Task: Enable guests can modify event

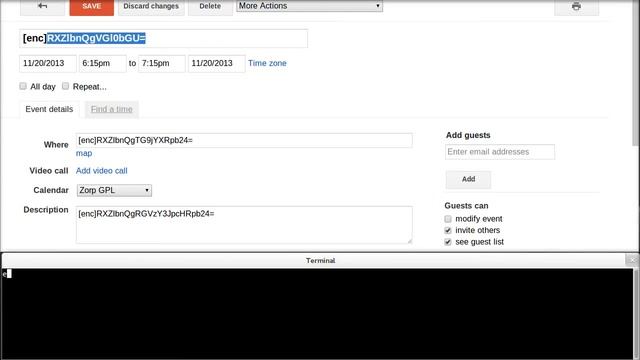Action: [x=448, y=219]
